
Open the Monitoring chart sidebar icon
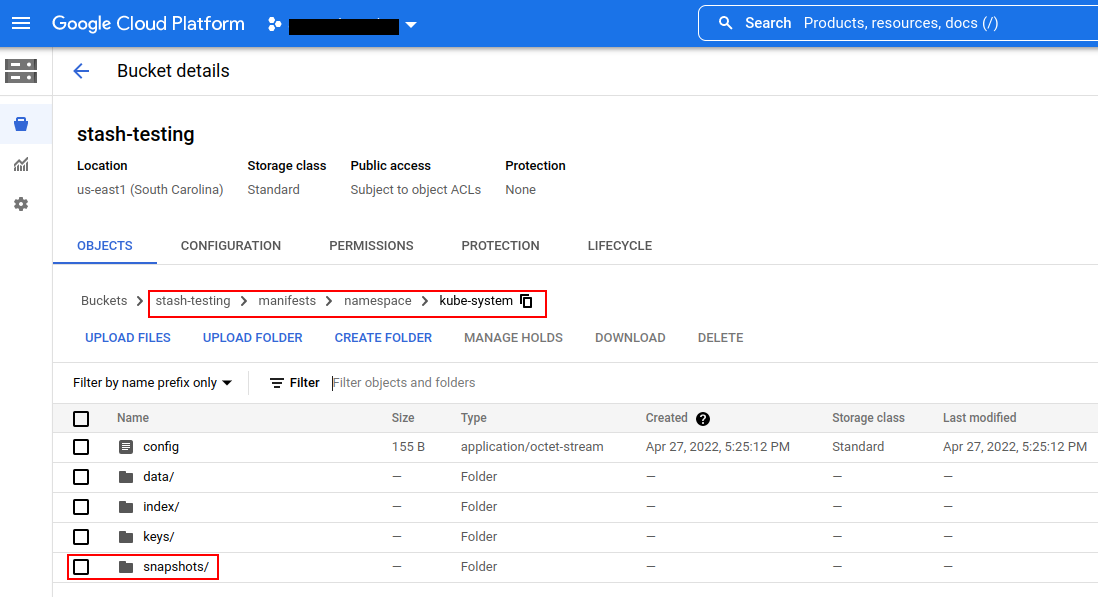click(x=21, y=165)
